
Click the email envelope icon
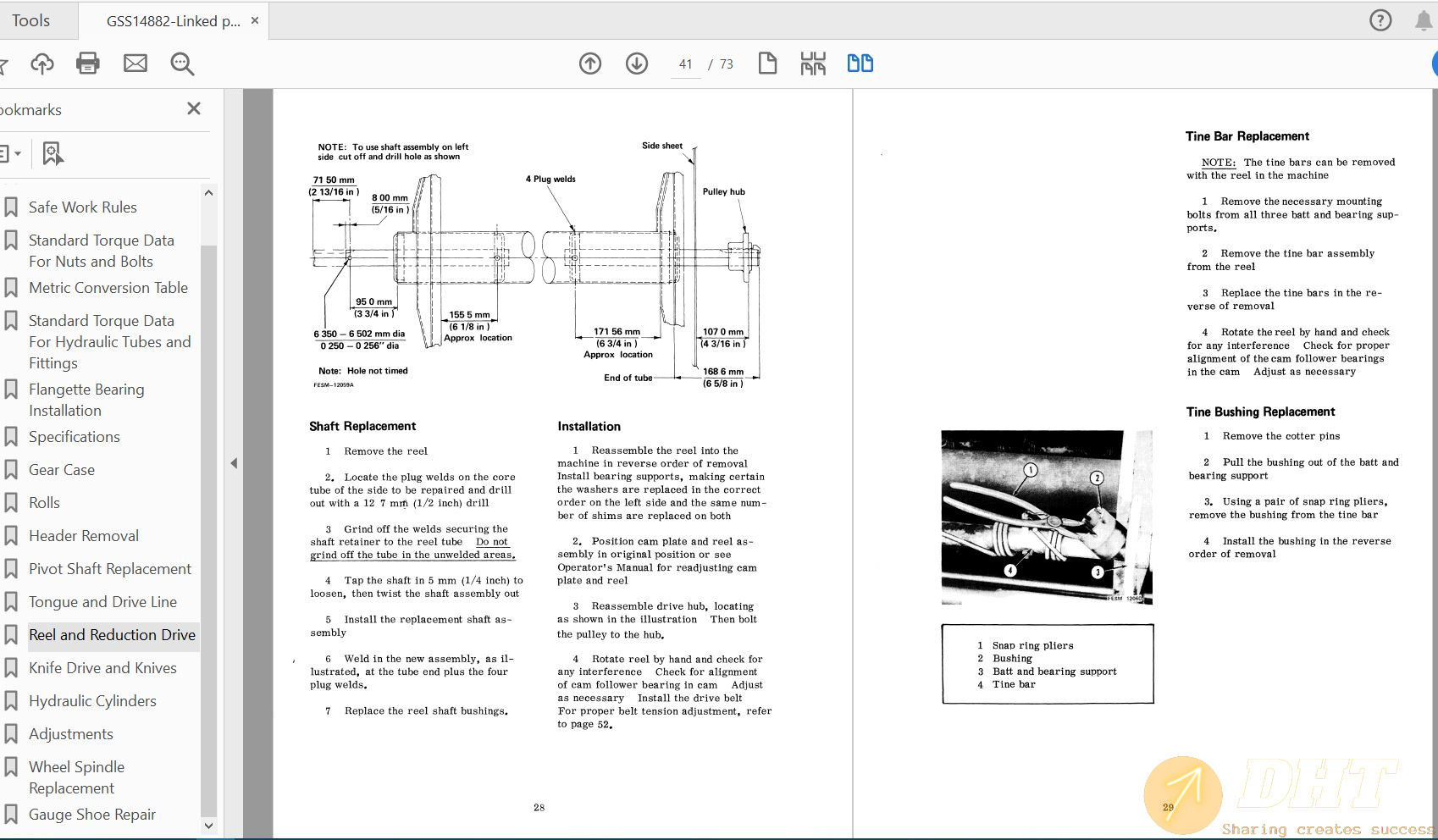(136, 64)
